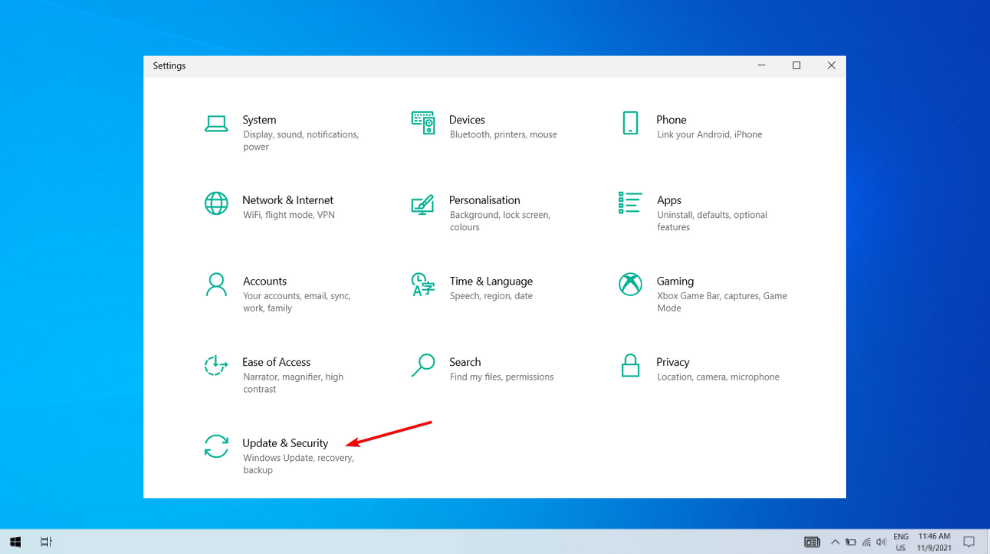Open Update & Security settings
The image size is (990, 554).
(x=281, y=455)
